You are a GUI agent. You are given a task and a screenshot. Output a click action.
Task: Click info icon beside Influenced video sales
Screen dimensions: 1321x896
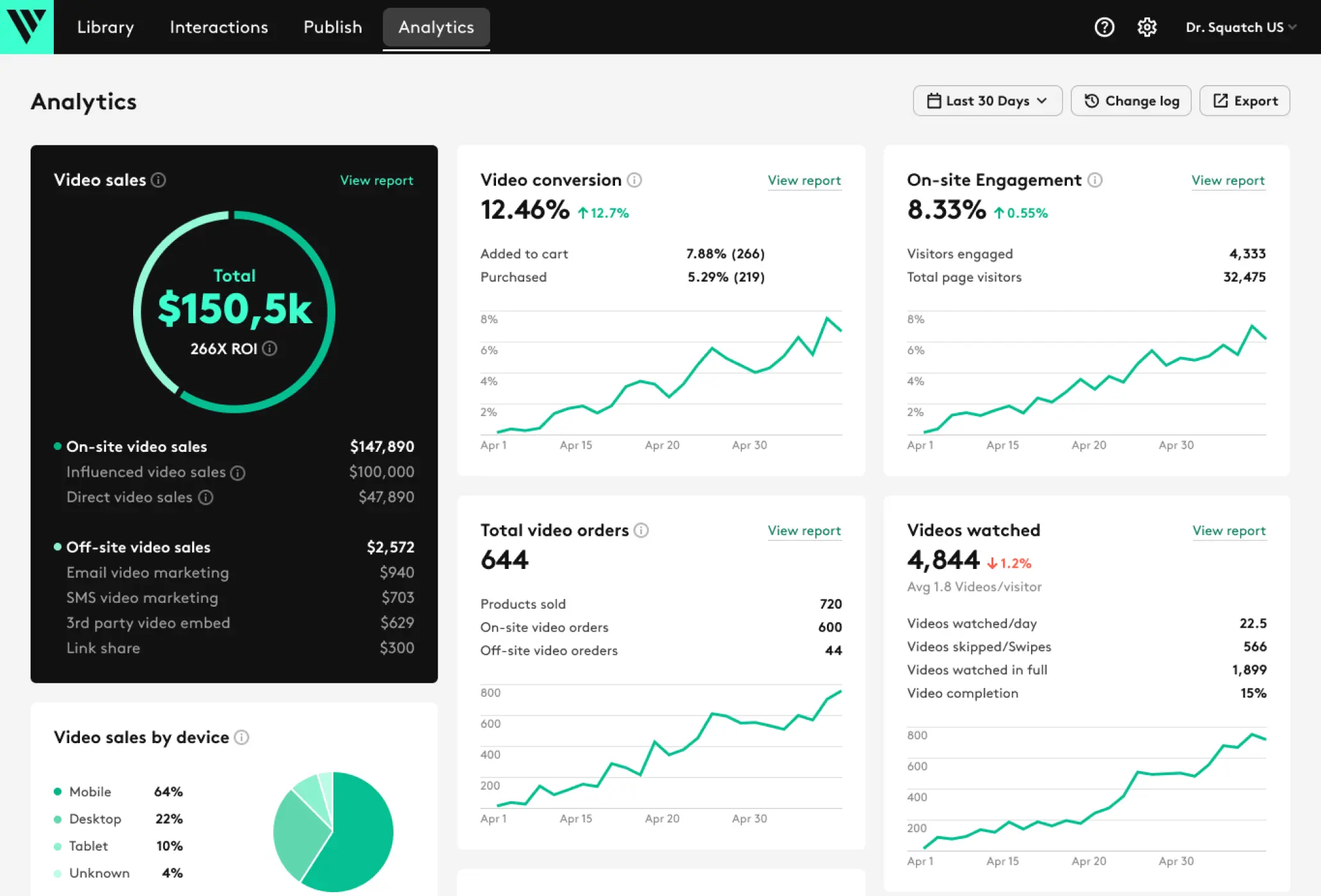237,473
